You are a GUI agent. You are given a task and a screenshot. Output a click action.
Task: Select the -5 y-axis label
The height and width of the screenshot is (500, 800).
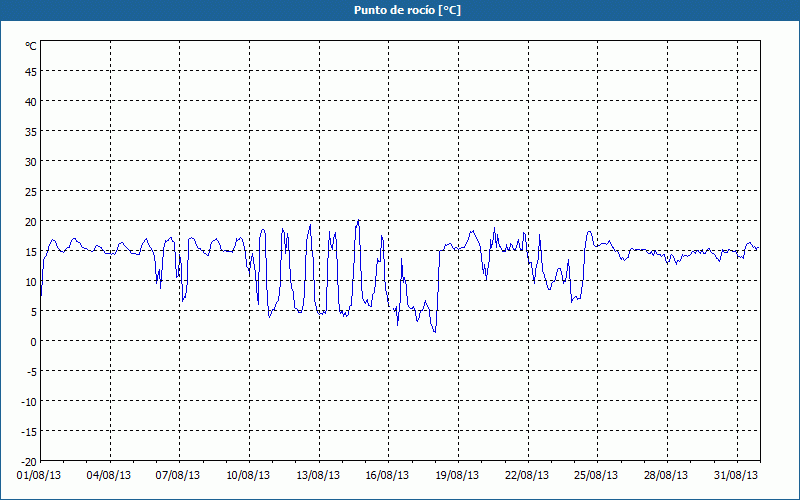tap(32, 372)
